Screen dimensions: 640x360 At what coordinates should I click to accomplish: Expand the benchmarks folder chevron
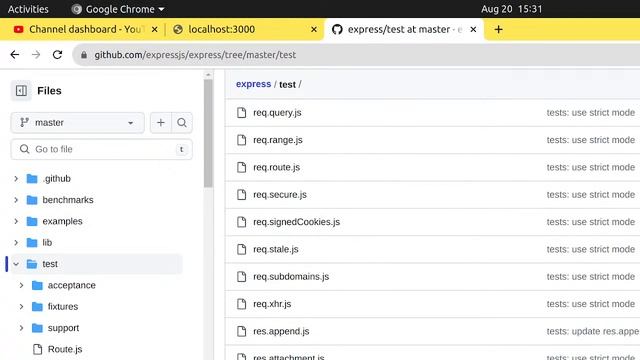[x=16, y=200]
